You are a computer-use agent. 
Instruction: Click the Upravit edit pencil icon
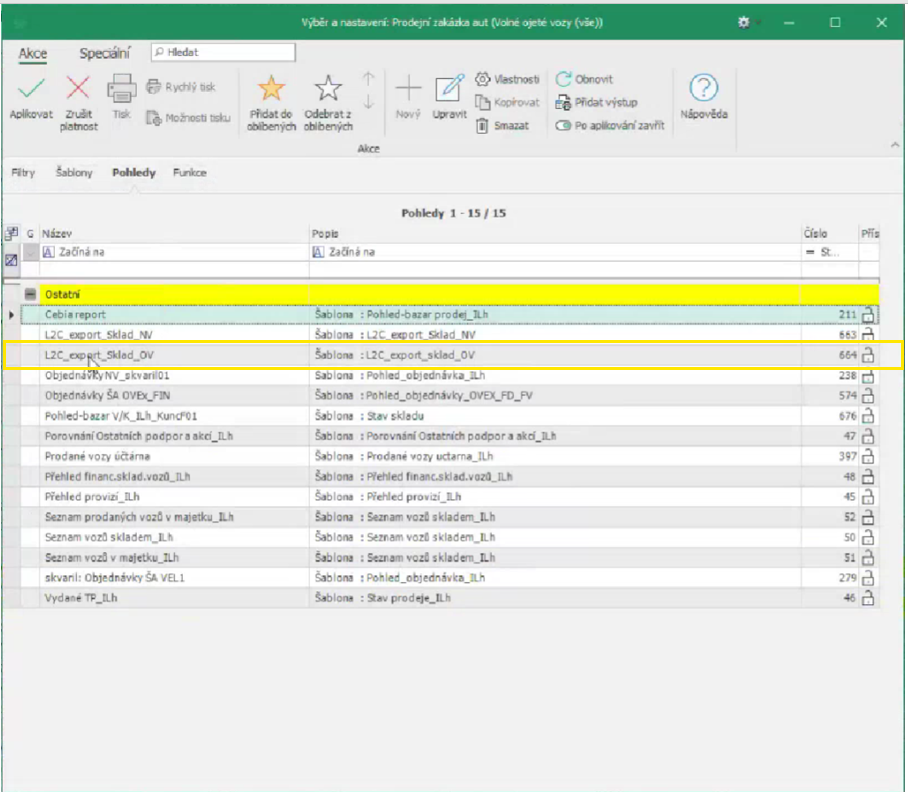point(450,89)
